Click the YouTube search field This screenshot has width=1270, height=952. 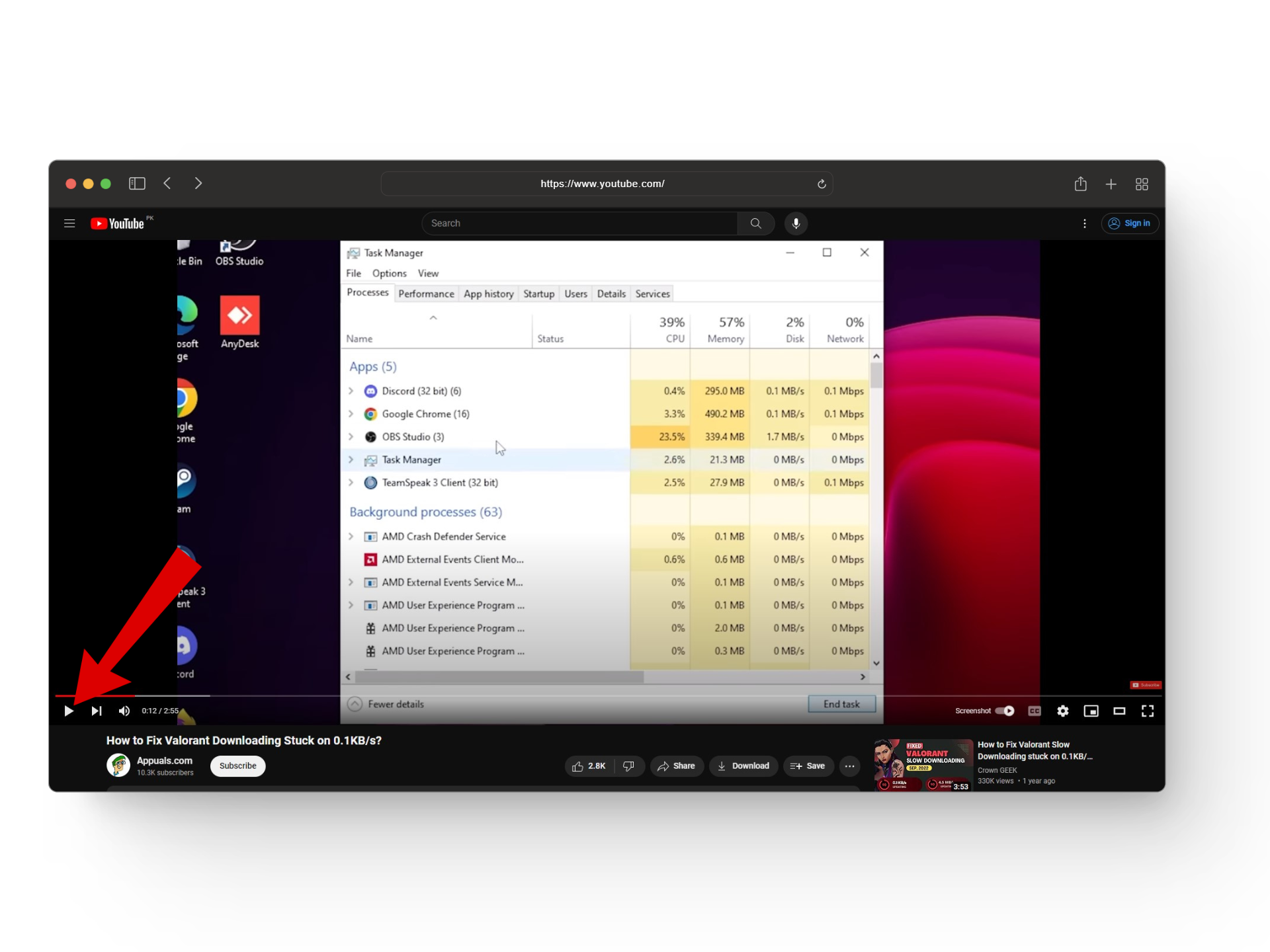(x=579, y=223)
